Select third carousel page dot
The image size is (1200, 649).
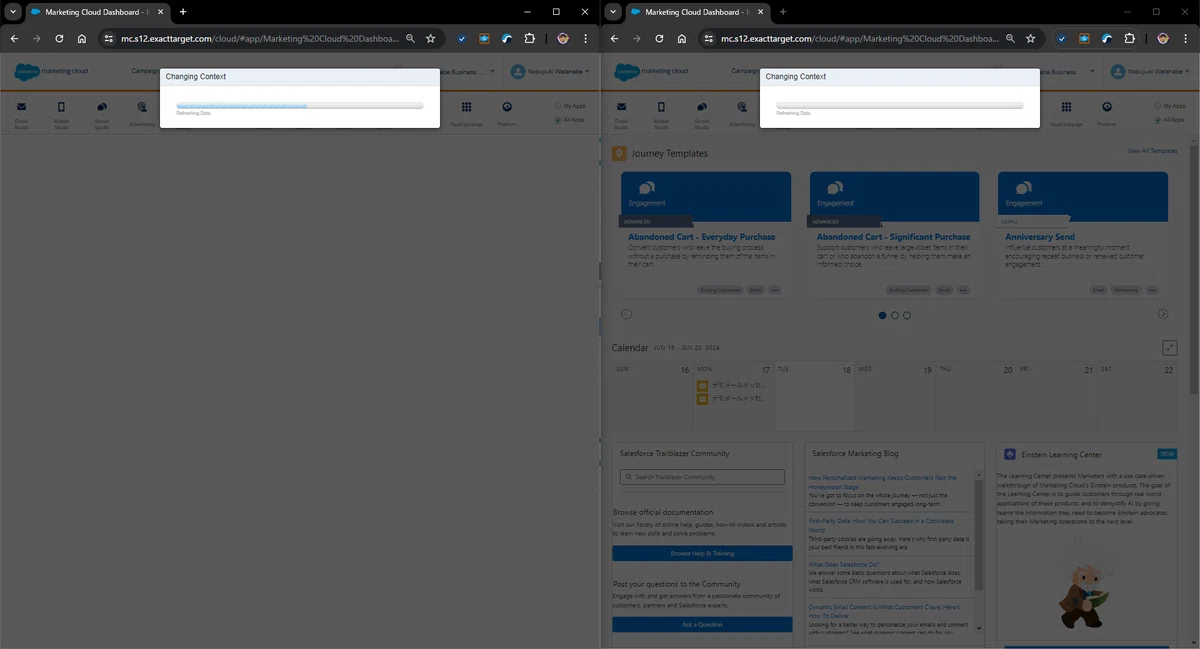(907, 315)
